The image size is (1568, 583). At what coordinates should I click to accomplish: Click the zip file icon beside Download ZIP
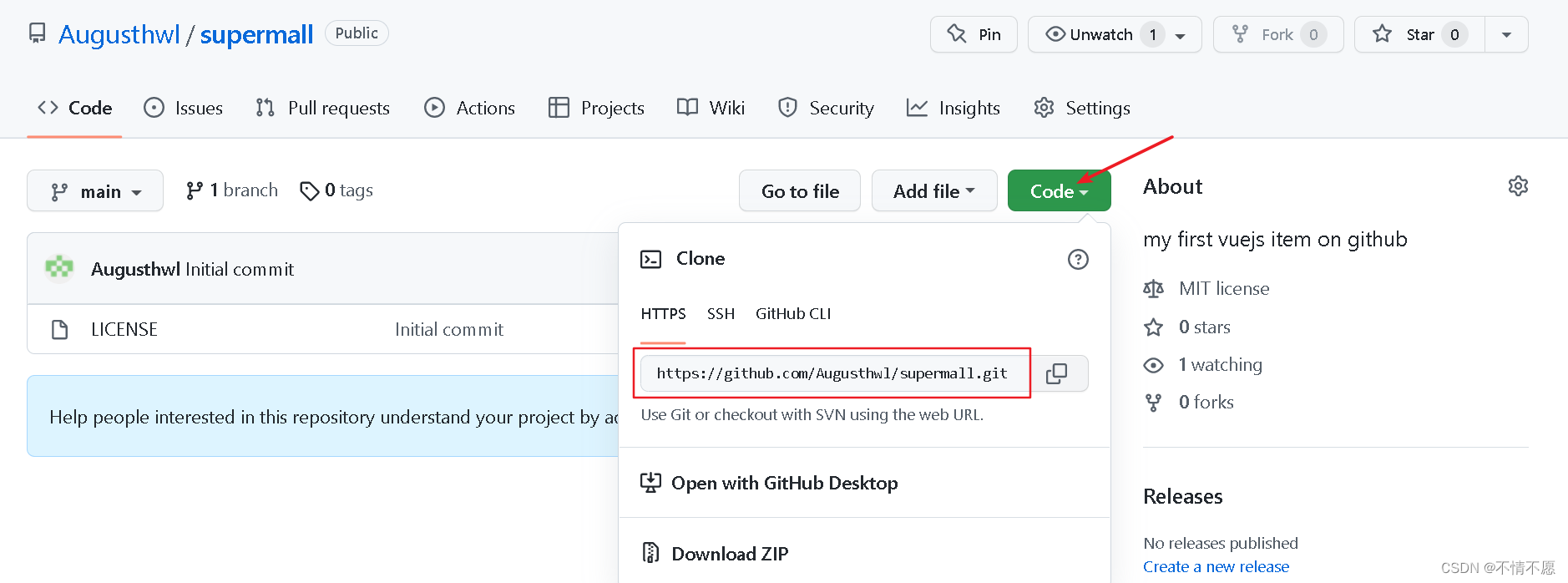click(650, 553)
